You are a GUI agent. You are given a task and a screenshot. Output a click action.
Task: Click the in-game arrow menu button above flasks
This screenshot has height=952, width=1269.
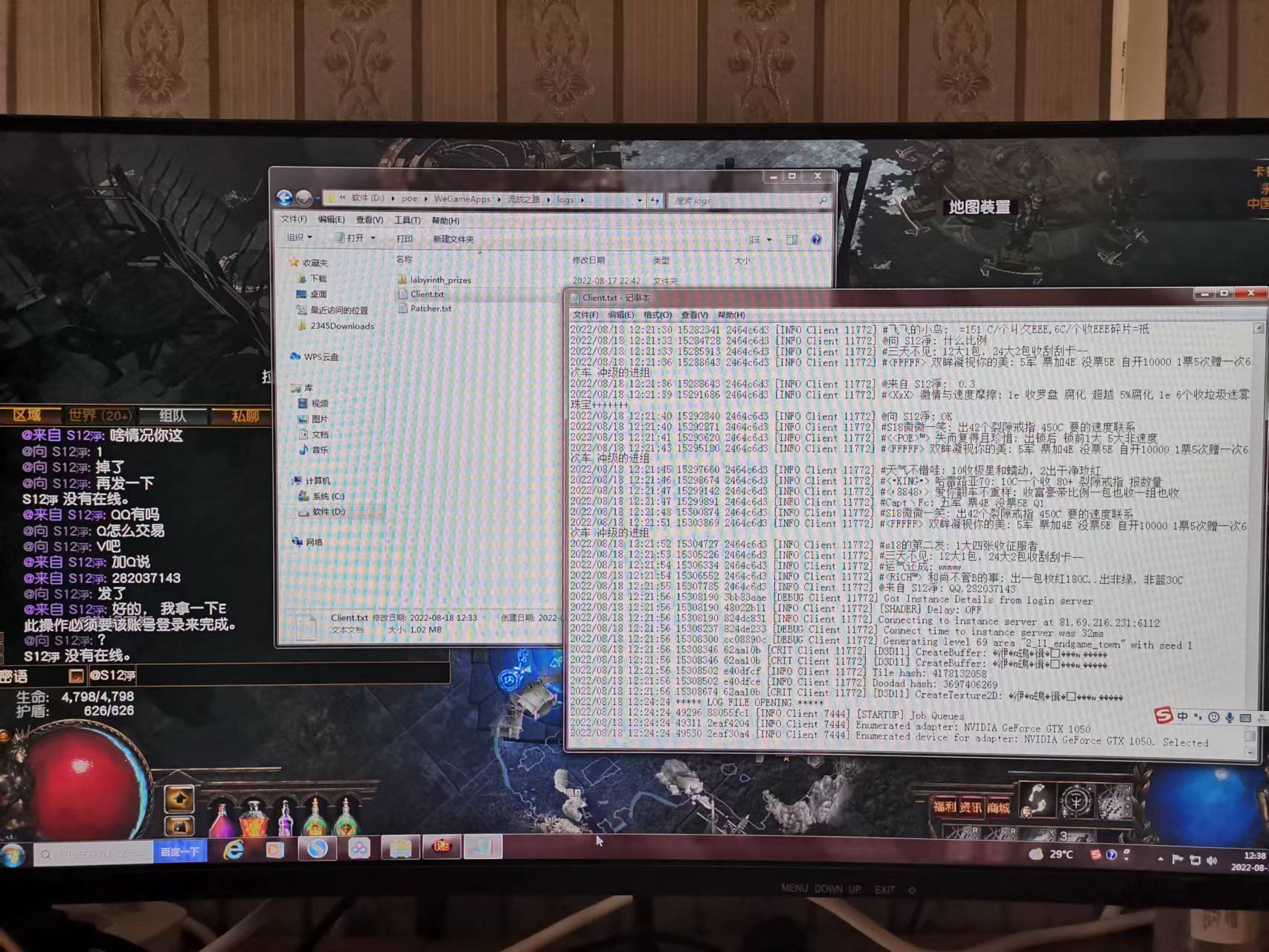pos(179,800)
